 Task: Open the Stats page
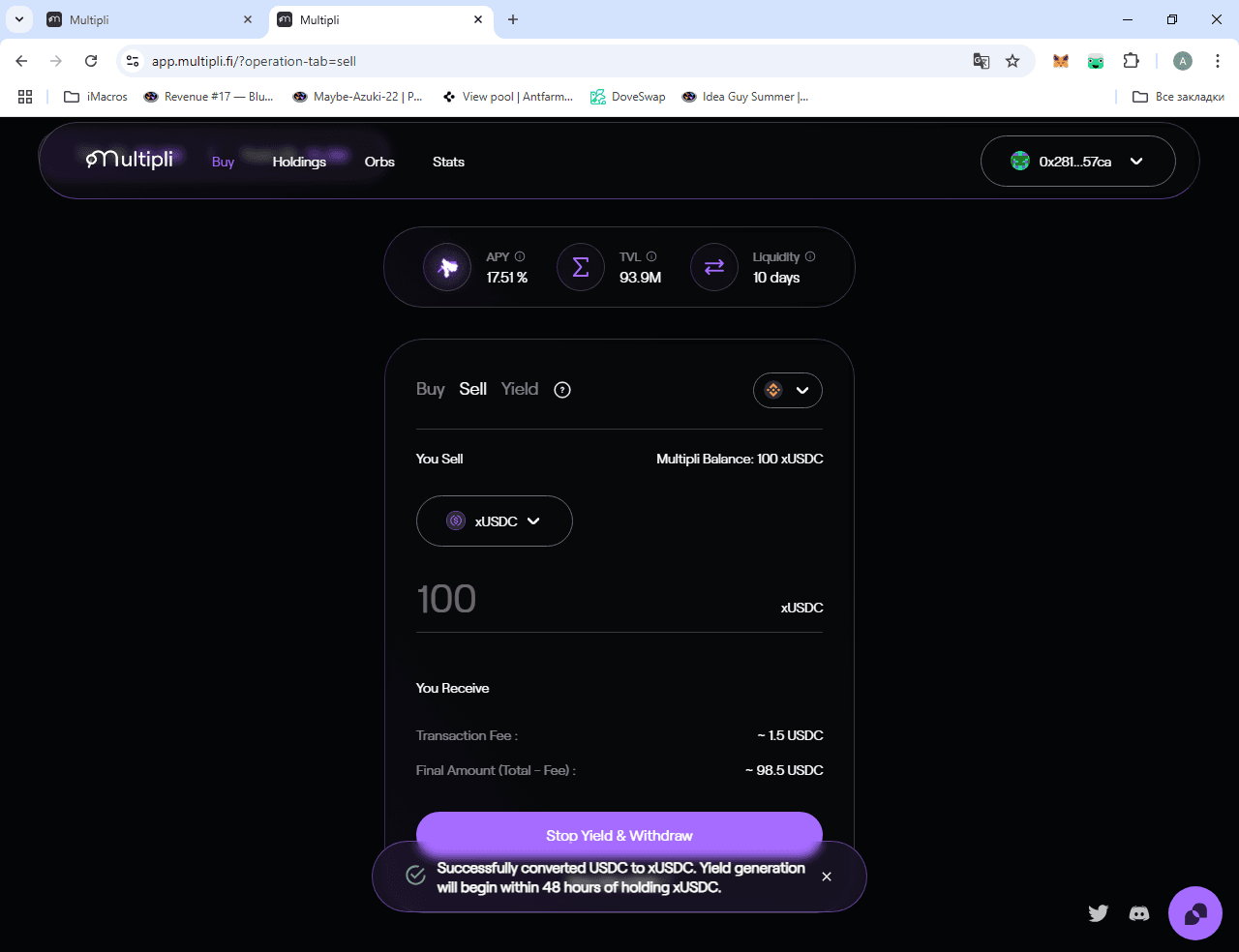pos(448,162)
